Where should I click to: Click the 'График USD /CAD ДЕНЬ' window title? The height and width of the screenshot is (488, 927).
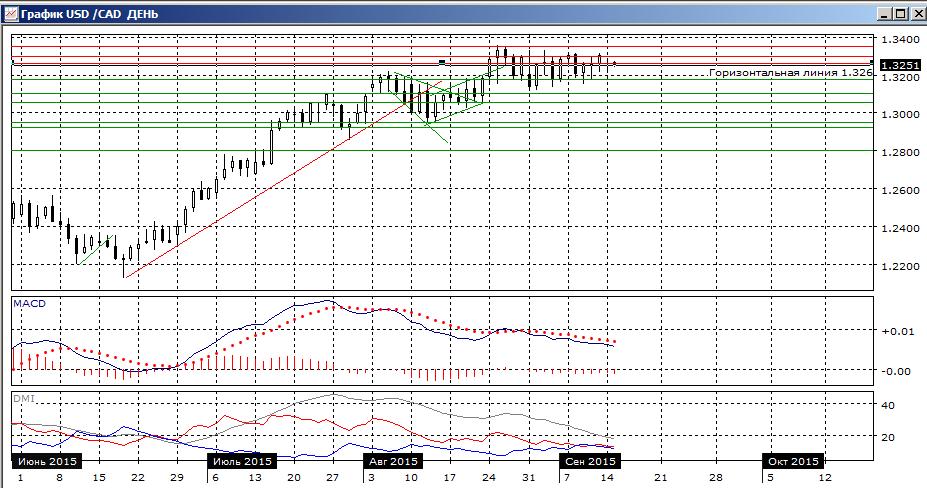pyautogui.click(x=89, y=14)
